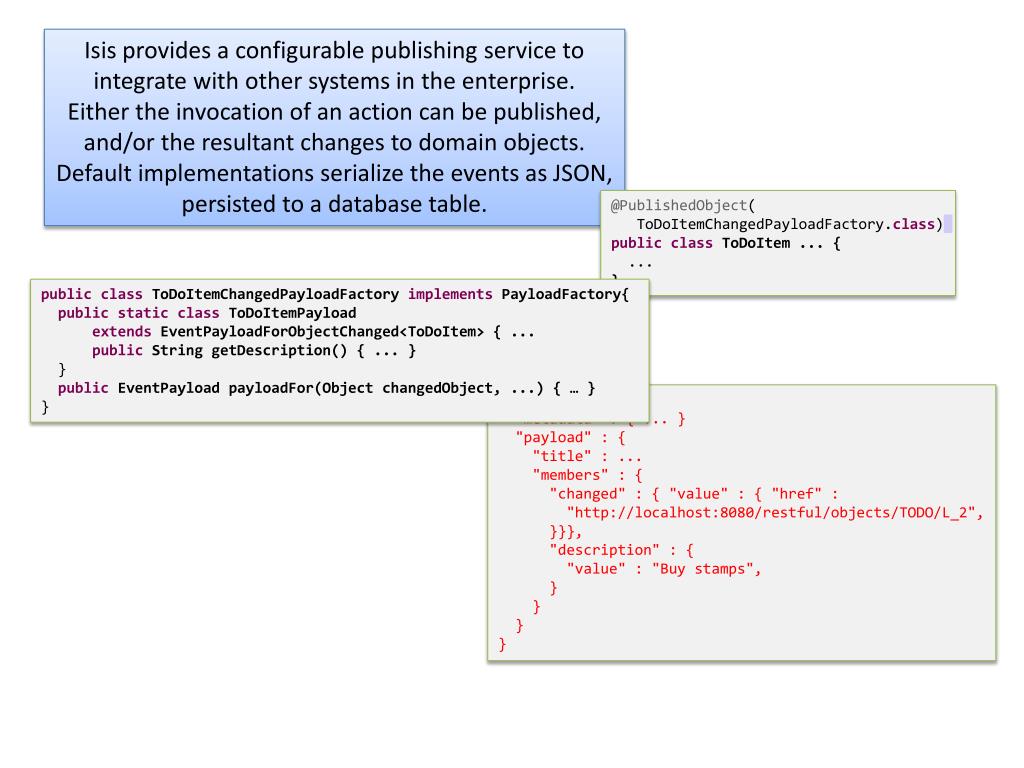Click the final closing brace of the JSON

click(x=502, y=645)
